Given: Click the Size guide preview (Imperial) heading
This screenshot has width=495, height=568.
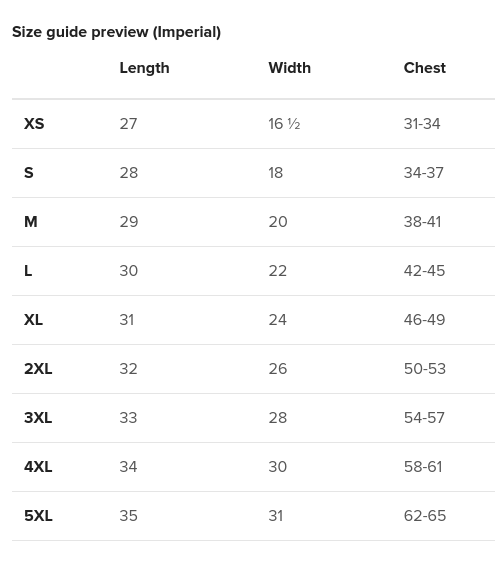Looking at the screenshot, I should click(x=116, y=32).
